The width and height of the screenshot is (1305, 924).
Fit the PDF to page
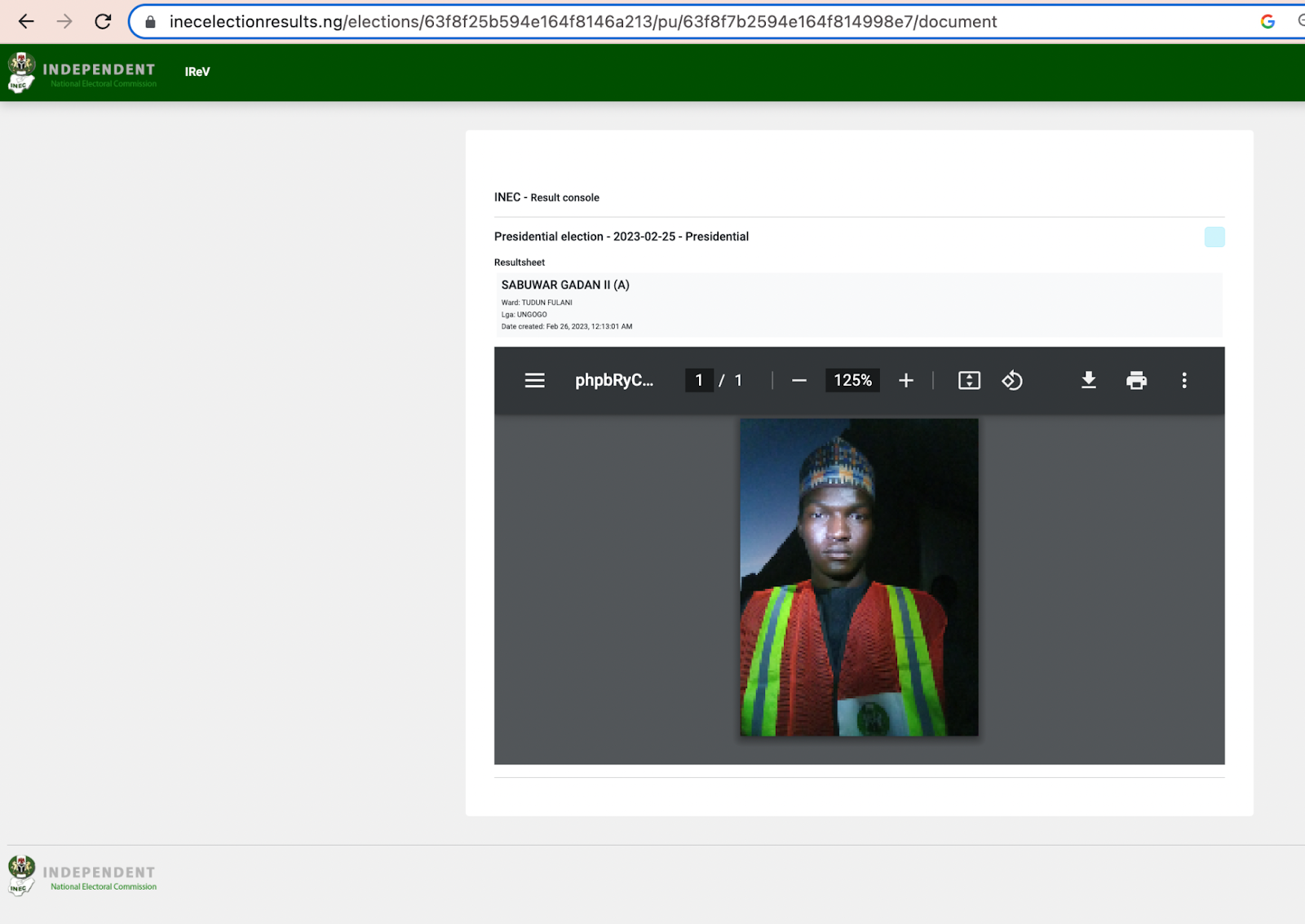pyautogui.click(x=969, y=380)
